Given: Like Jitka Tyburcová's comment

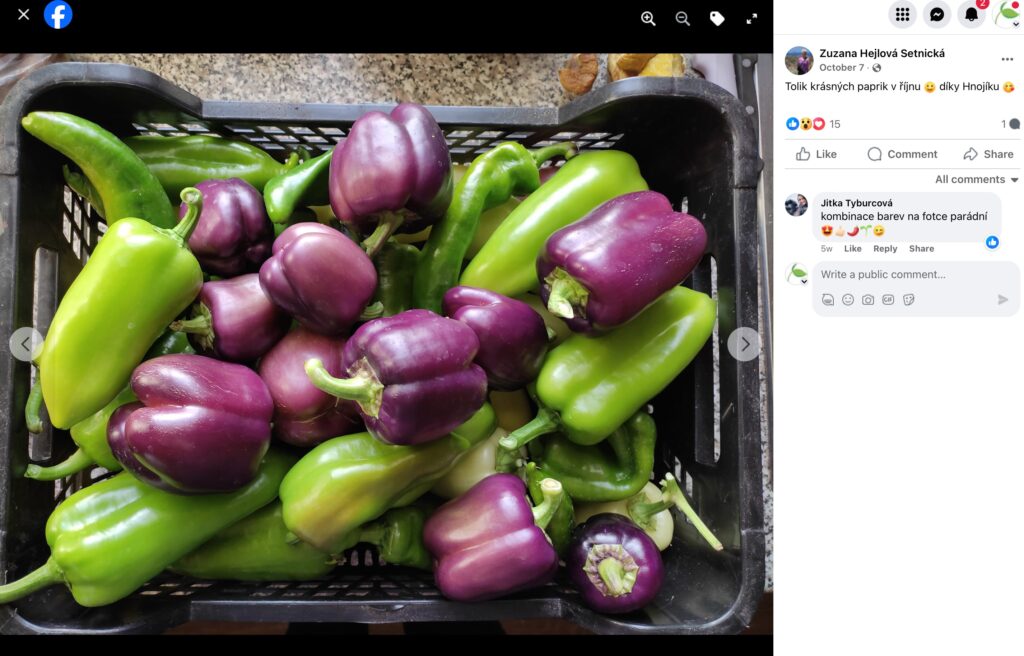Looking at the screenshot, I should point(852,248).
